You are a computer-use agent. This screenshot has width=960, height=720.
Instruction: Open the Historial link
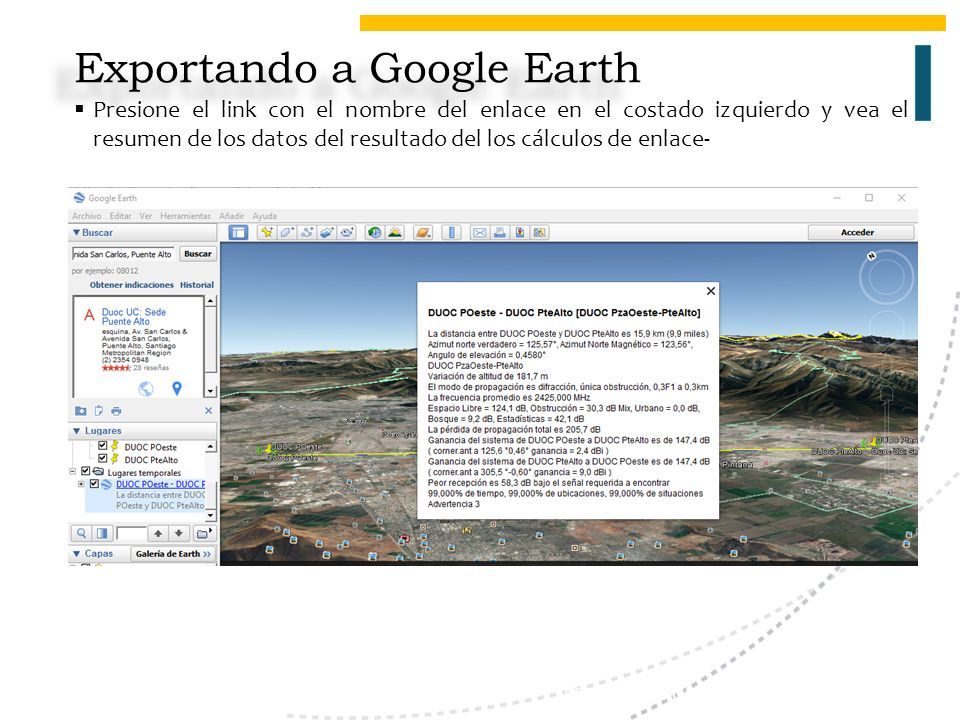(x=197, y=285)
